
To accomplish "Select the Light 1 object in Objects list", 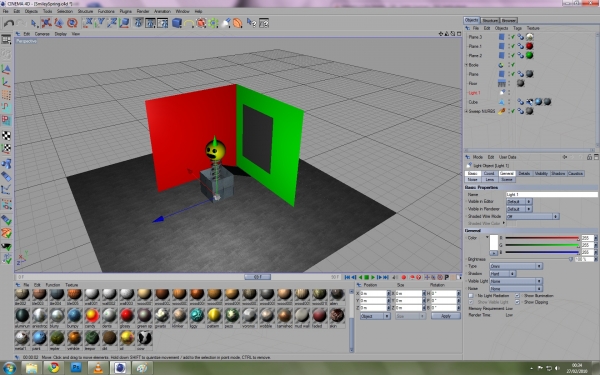I will click(474, 93).
